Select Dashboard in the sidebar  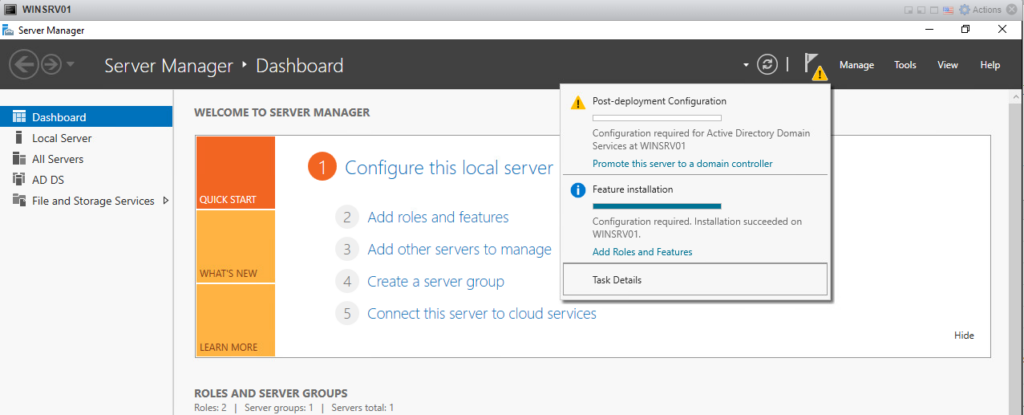coord(86,117)
